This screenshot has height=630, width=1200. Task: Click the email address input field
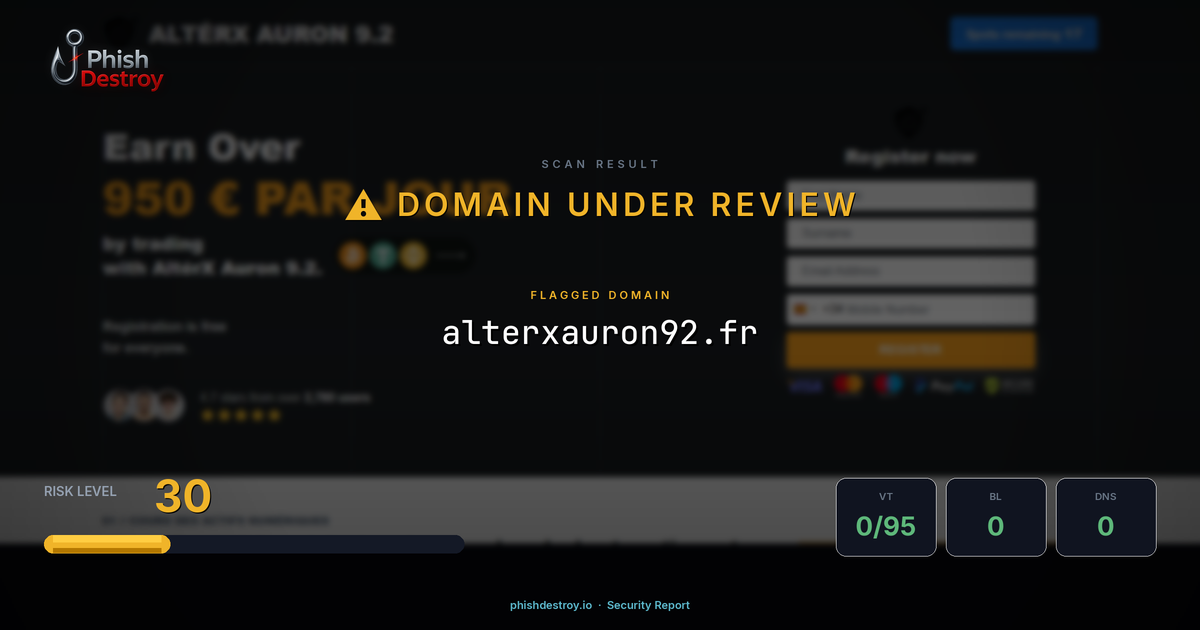(x=910, y=271)
